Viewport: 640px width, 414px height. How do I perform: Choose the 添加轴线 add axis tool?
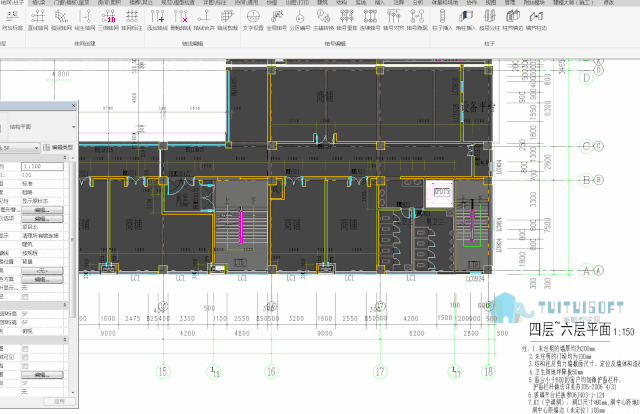158,20
